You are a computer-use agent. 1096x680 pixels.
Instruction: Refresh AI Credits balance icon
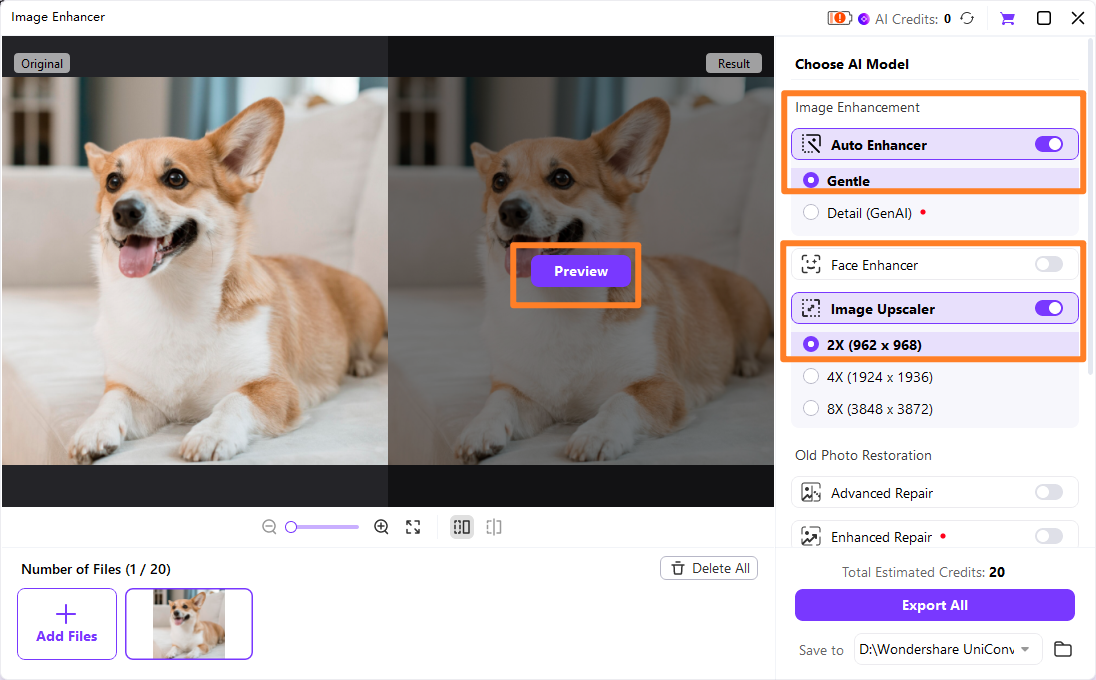(967, 18)
